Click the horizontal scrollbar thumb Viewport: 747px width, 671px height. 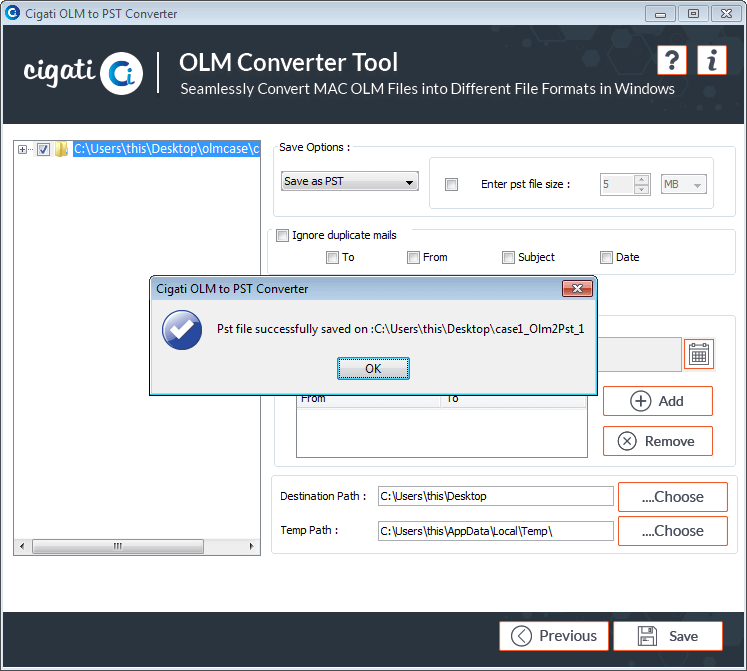118,546
